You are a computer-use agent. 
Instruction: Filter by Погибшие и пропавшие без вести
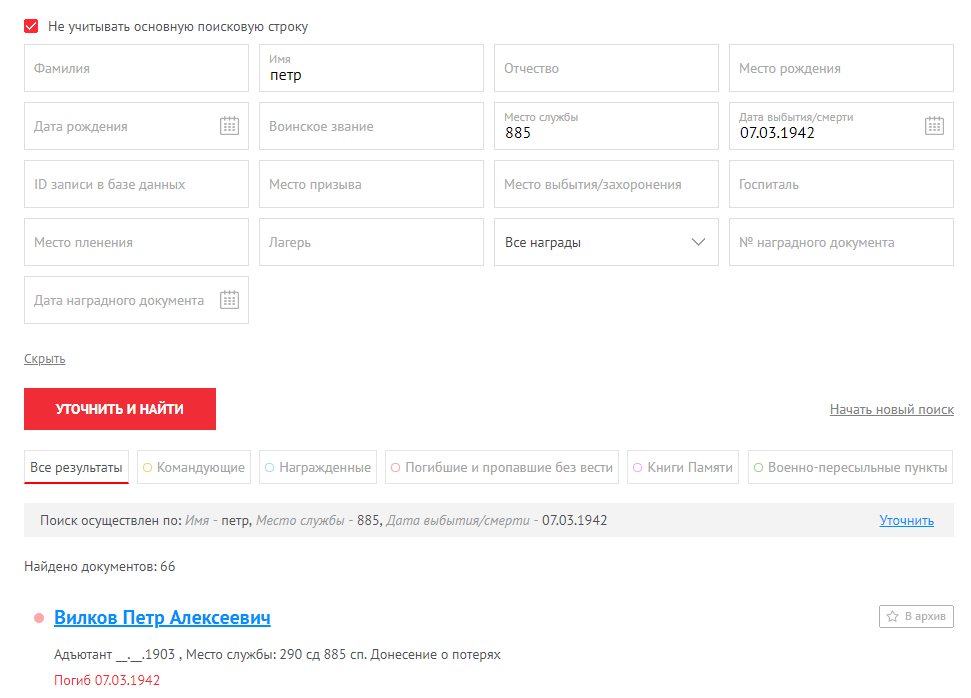[502, 467]
